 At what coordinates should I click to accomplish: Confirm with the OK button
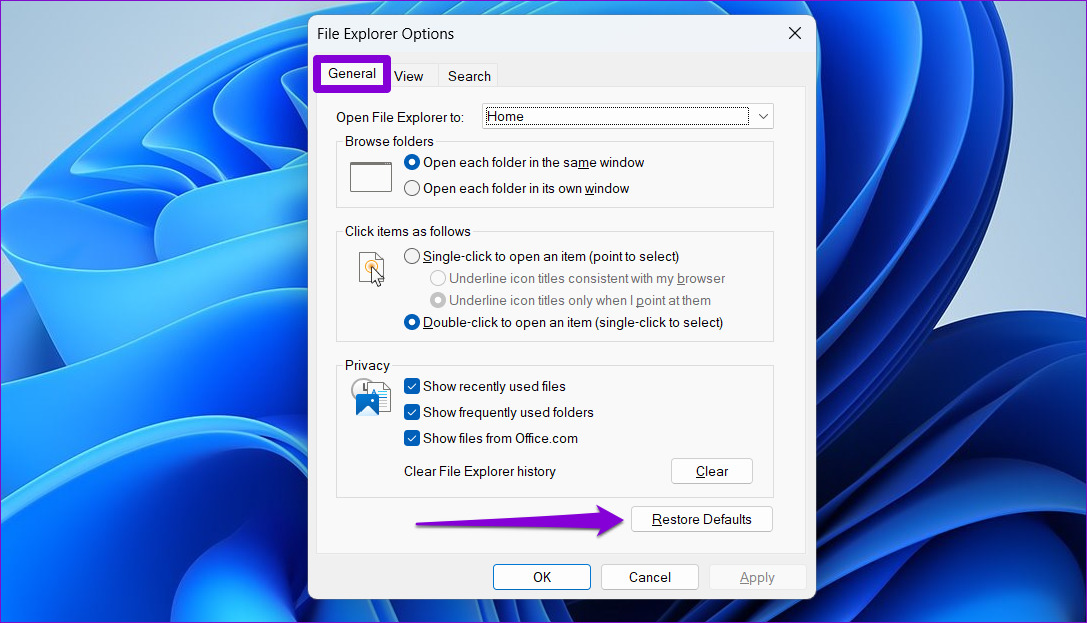[541, 577]
